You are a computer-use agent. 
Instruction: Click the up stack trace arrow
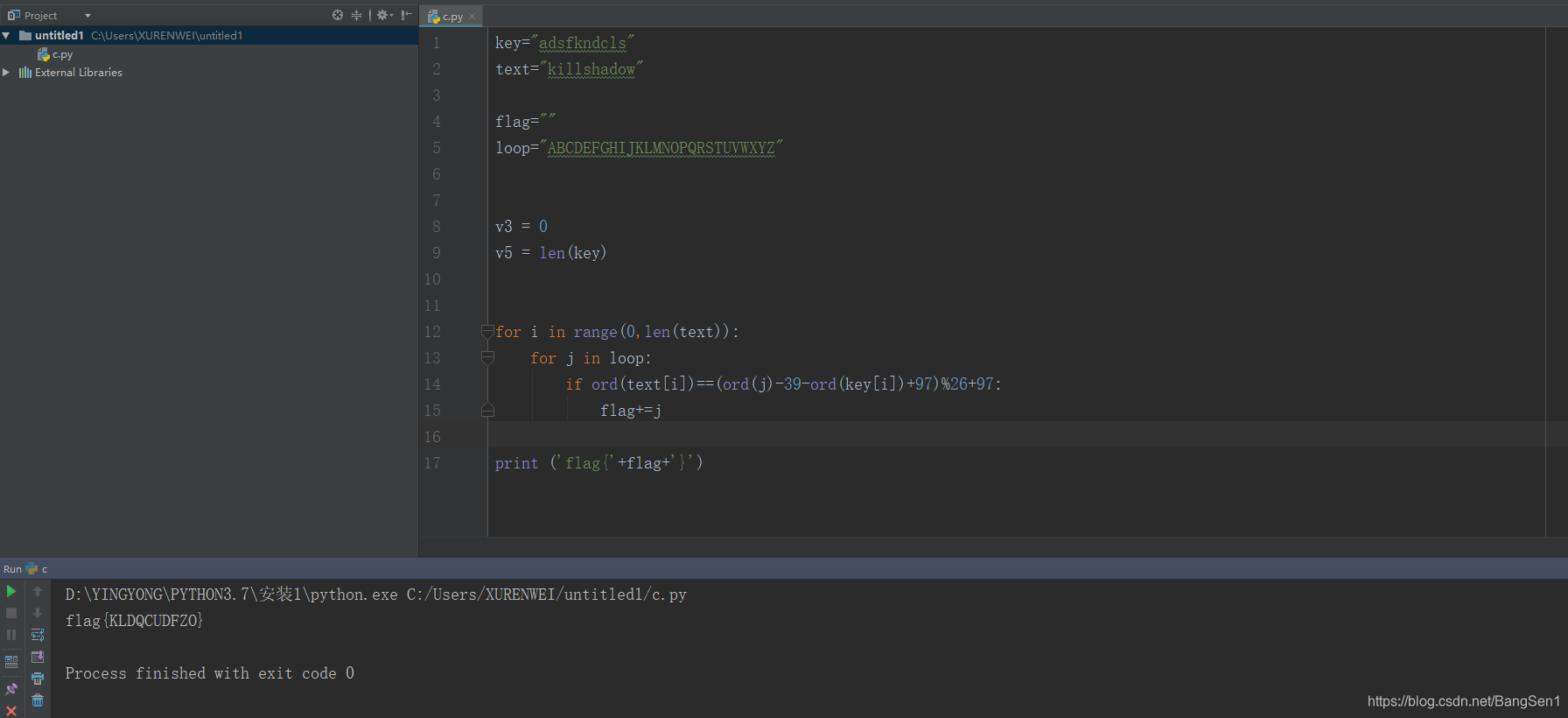(x=38, y=592)
